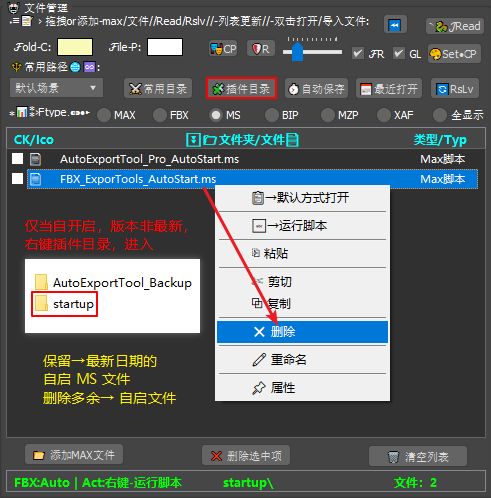Image resolution: width=491 pixels, height=498 pixels.
Task: Click the blue slider handle
Action: pos(297,52)
